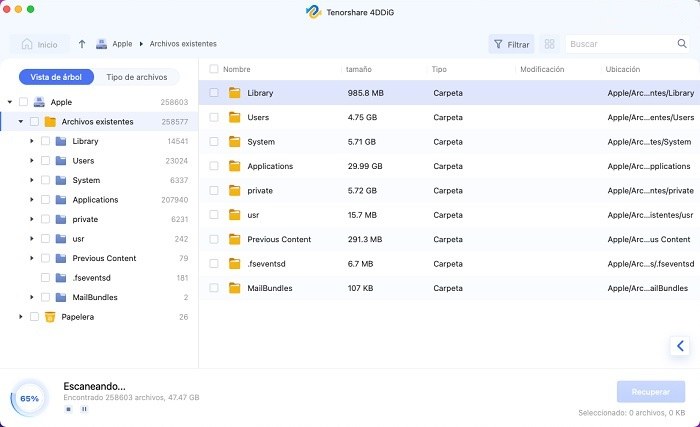Switch to Tipo de archivos tab
This screenshot has height=427, width=700.
pos(137,77)
